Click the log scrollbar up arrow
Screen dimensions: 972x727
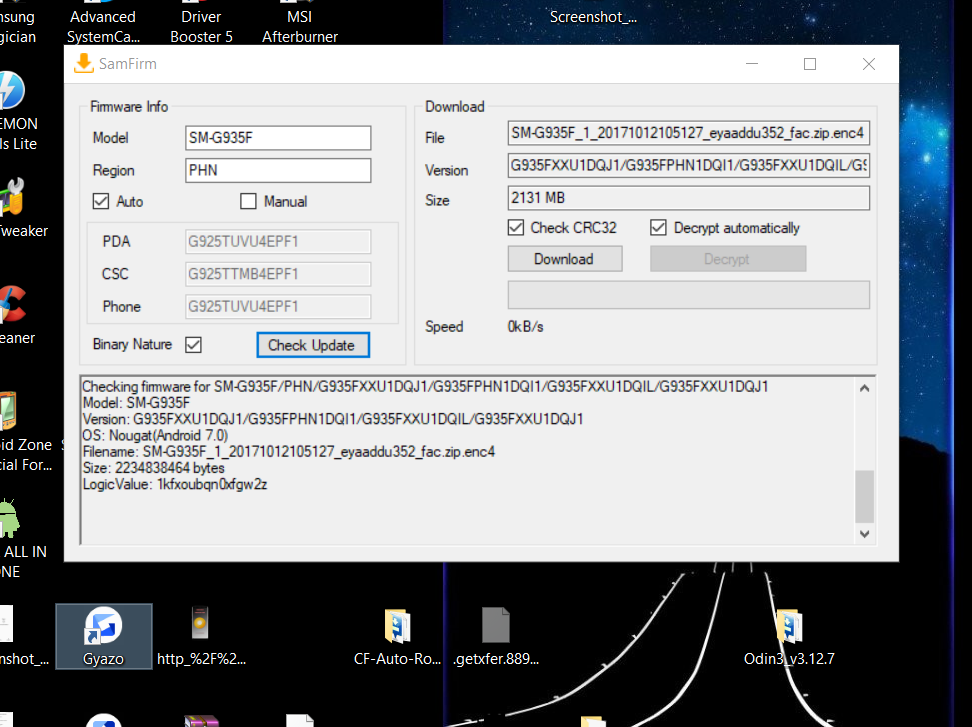coord(864,388)
